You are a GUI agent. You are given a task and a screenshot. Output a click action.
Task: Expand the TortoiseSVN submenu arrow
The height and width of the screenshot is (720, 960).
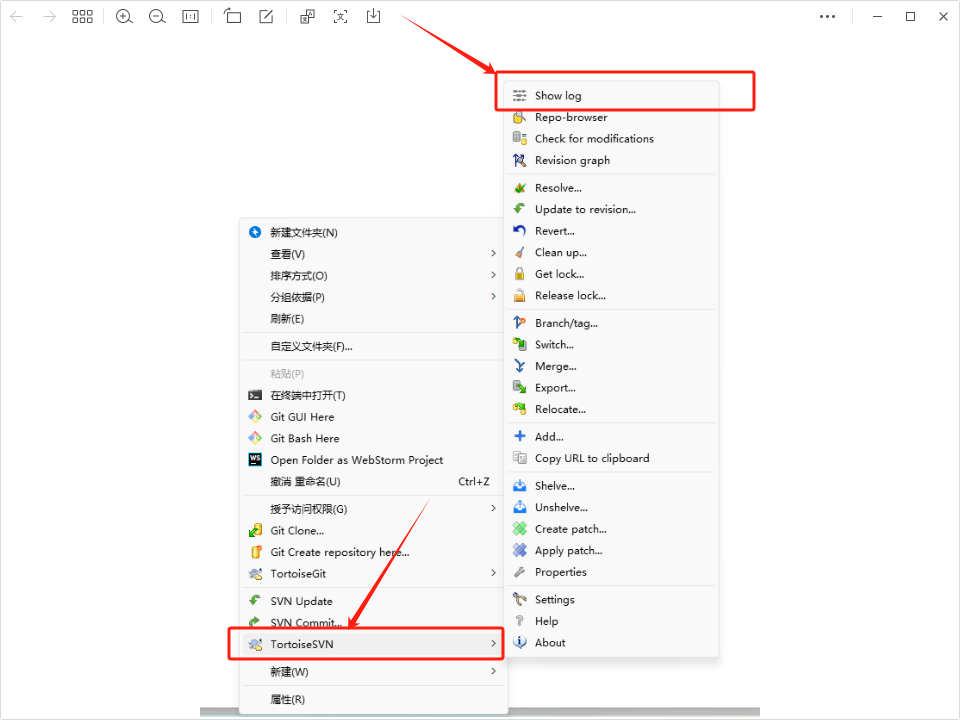coord(493,643)
